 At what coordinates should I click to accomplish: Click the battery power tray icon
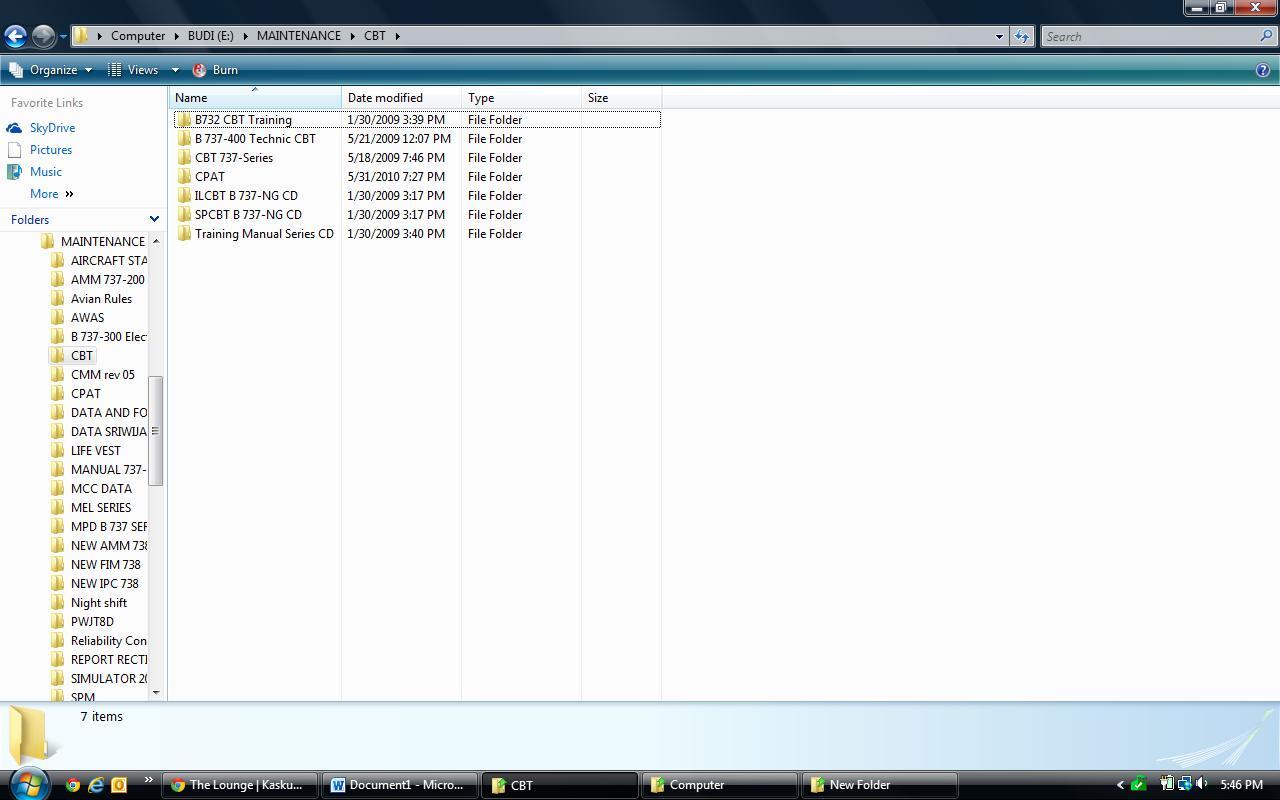[x=1167, y=784]
